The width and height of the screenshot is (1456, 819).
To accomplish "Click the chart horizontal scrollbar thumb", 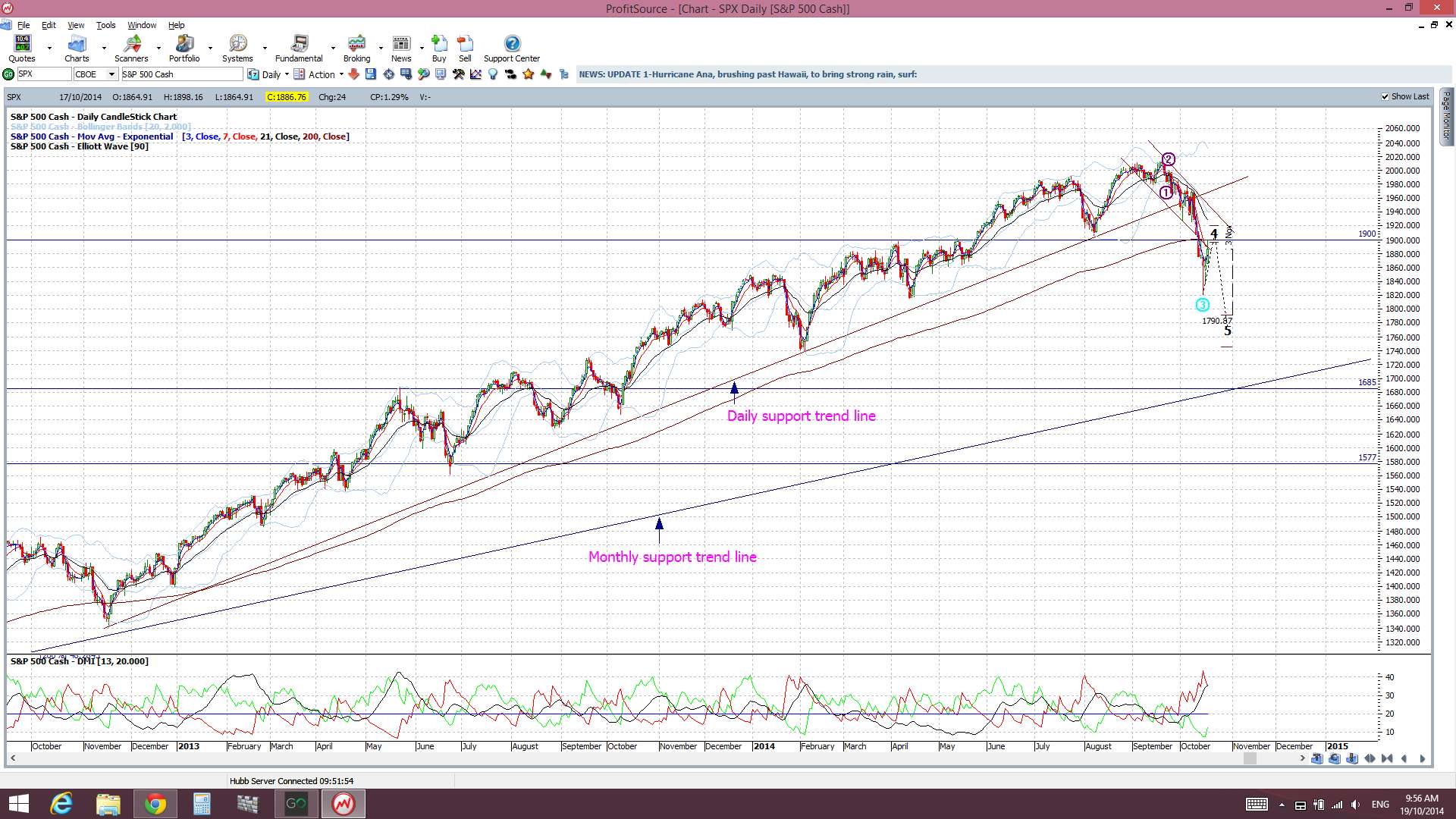I will pyautogui.click(x=1250, y=758).
